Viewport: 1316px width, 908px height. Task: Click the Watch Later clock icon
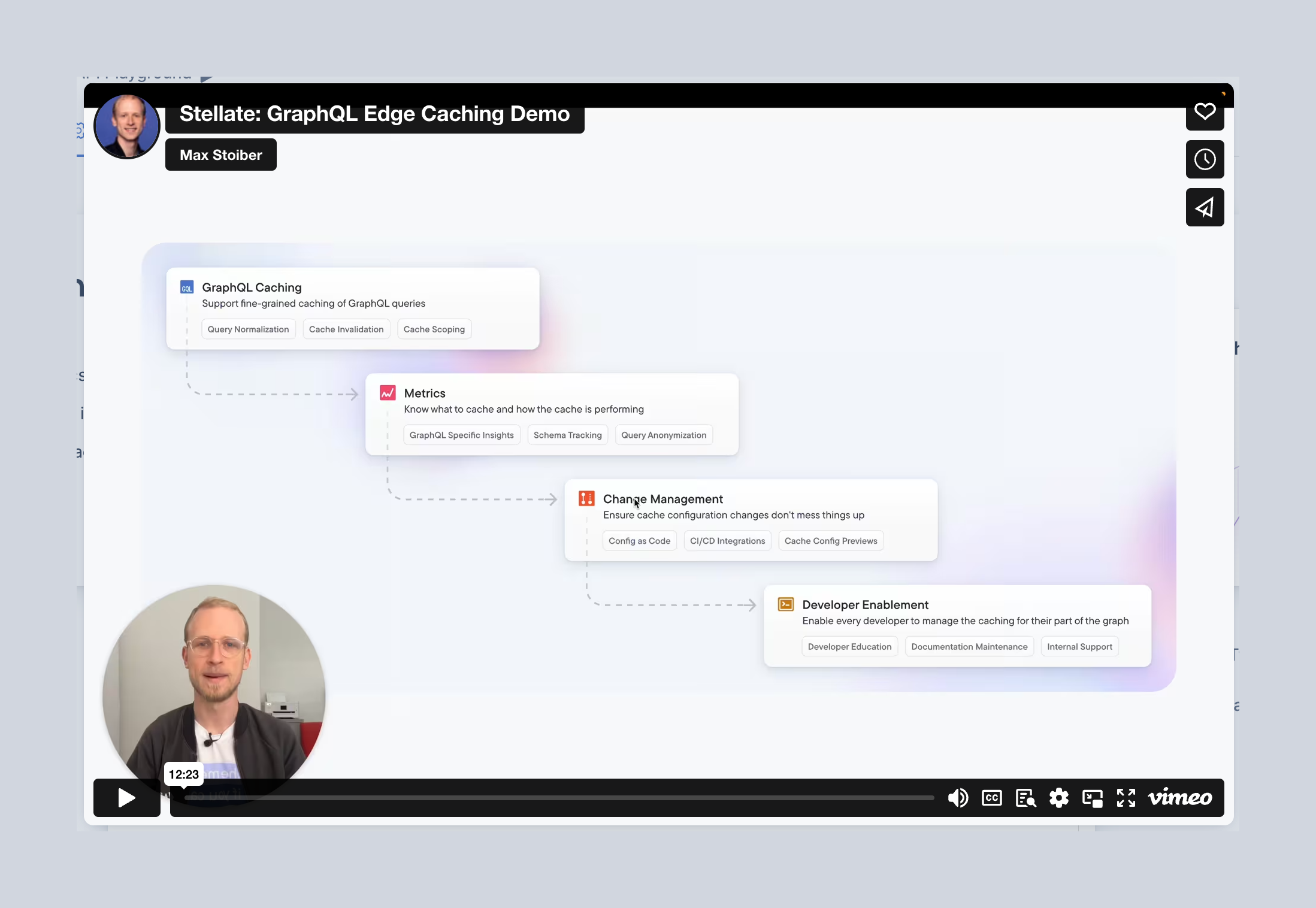click(1205, 159)
